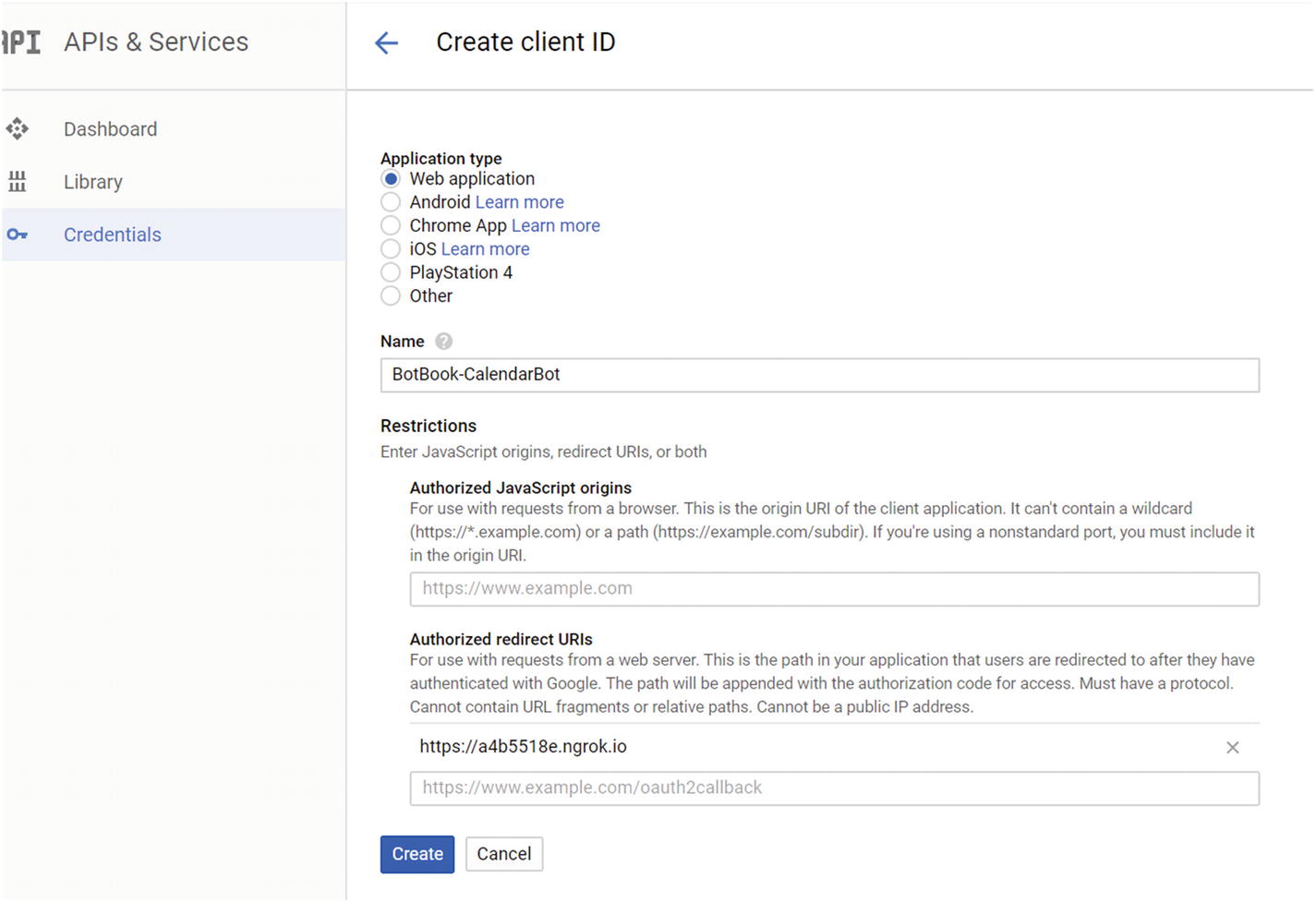Select the Web application radio button
The image size is (1316, 903).
[x=391, y=179]
